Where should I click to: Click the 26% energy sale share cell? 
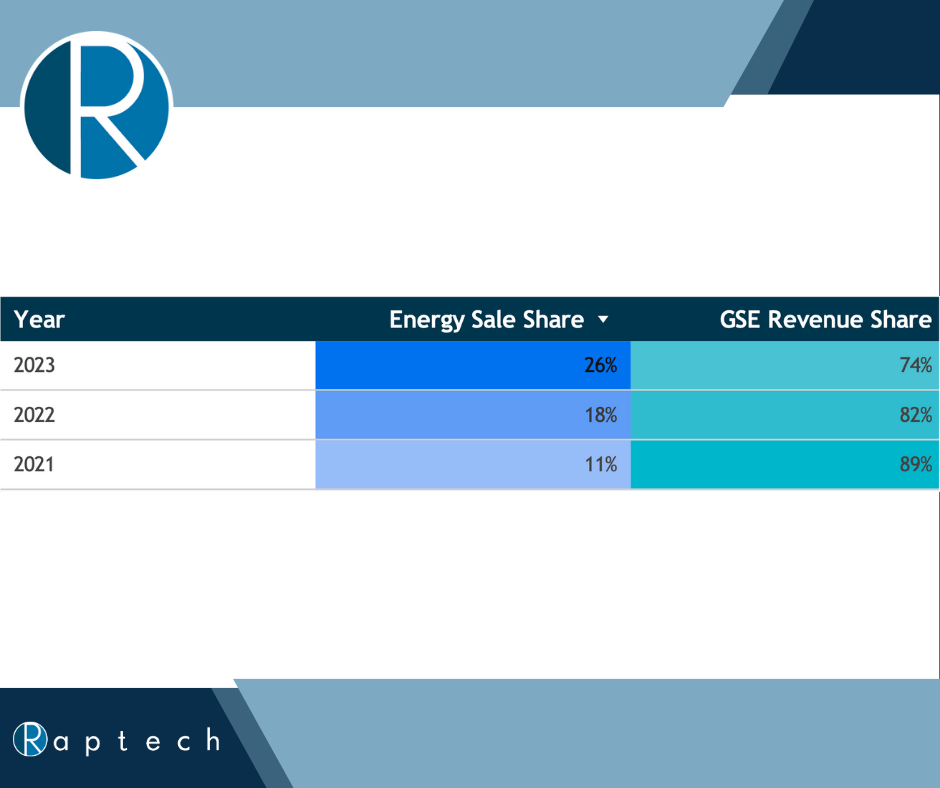pyautogui.click(x=473, y=365)
